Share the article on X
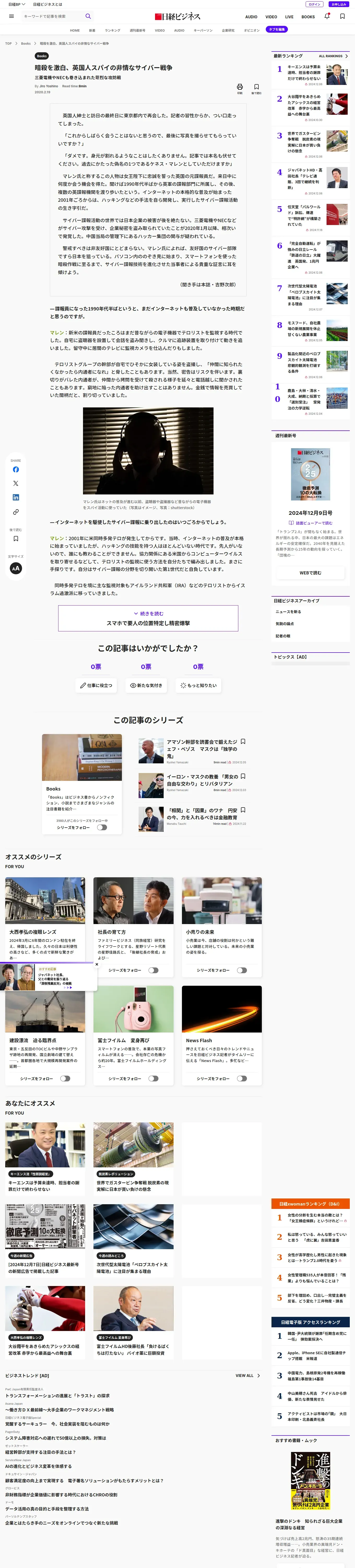Image resolution: width=355 pixels, height=1568 pixels. pyautogui.click(x=16, y=483)
